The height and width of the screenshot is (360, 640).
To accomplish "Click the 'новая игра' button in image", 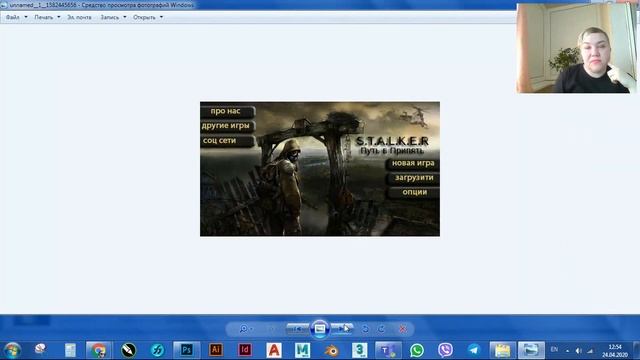I will click(413, 163).
